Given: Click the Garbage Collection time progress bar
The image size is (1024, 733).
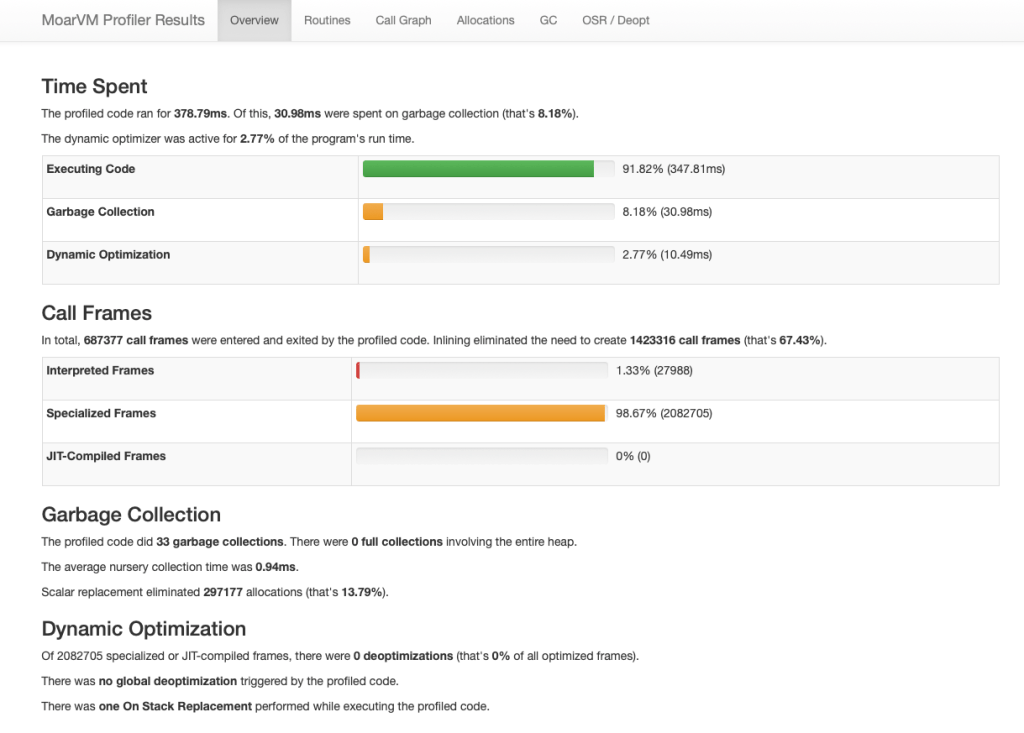Looking at the screenshot, I should tap(488, 212).
